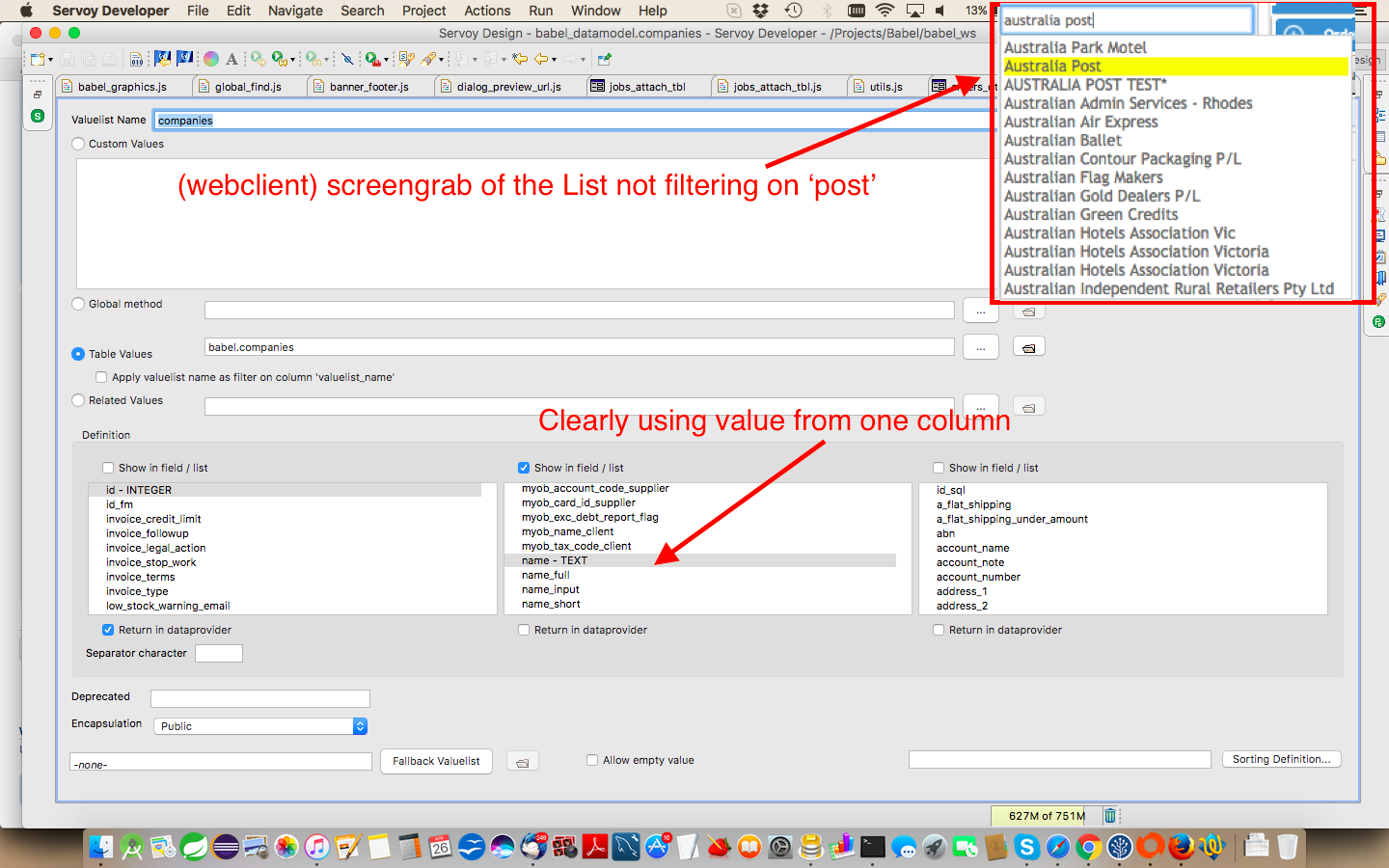1389x868 pixels.
Task: Click the small icon button next to Fallback Valuelist
Action: tap(522, 762)
